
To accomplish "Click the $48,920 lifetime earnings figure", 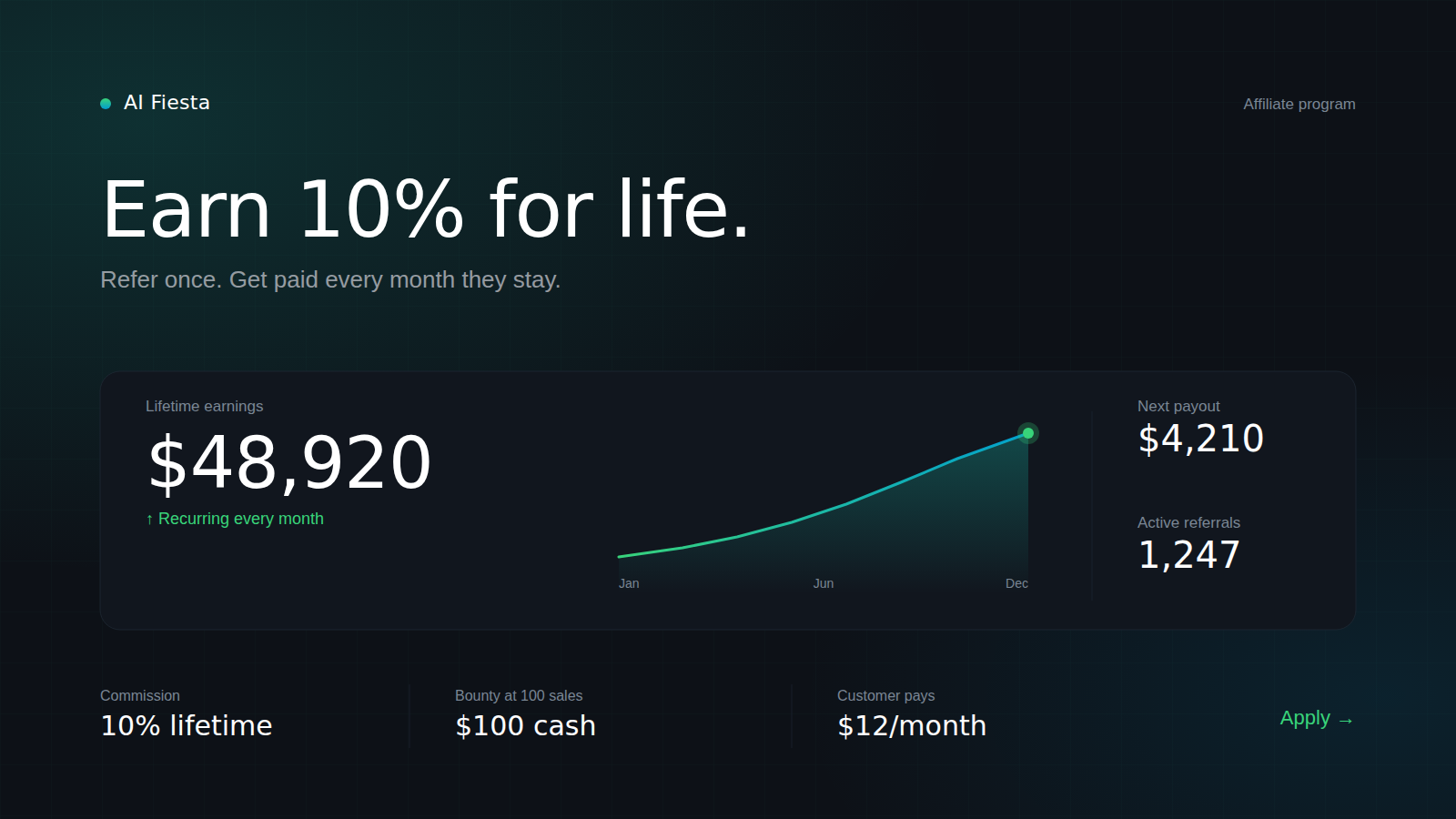I will [x=289, y=463].
